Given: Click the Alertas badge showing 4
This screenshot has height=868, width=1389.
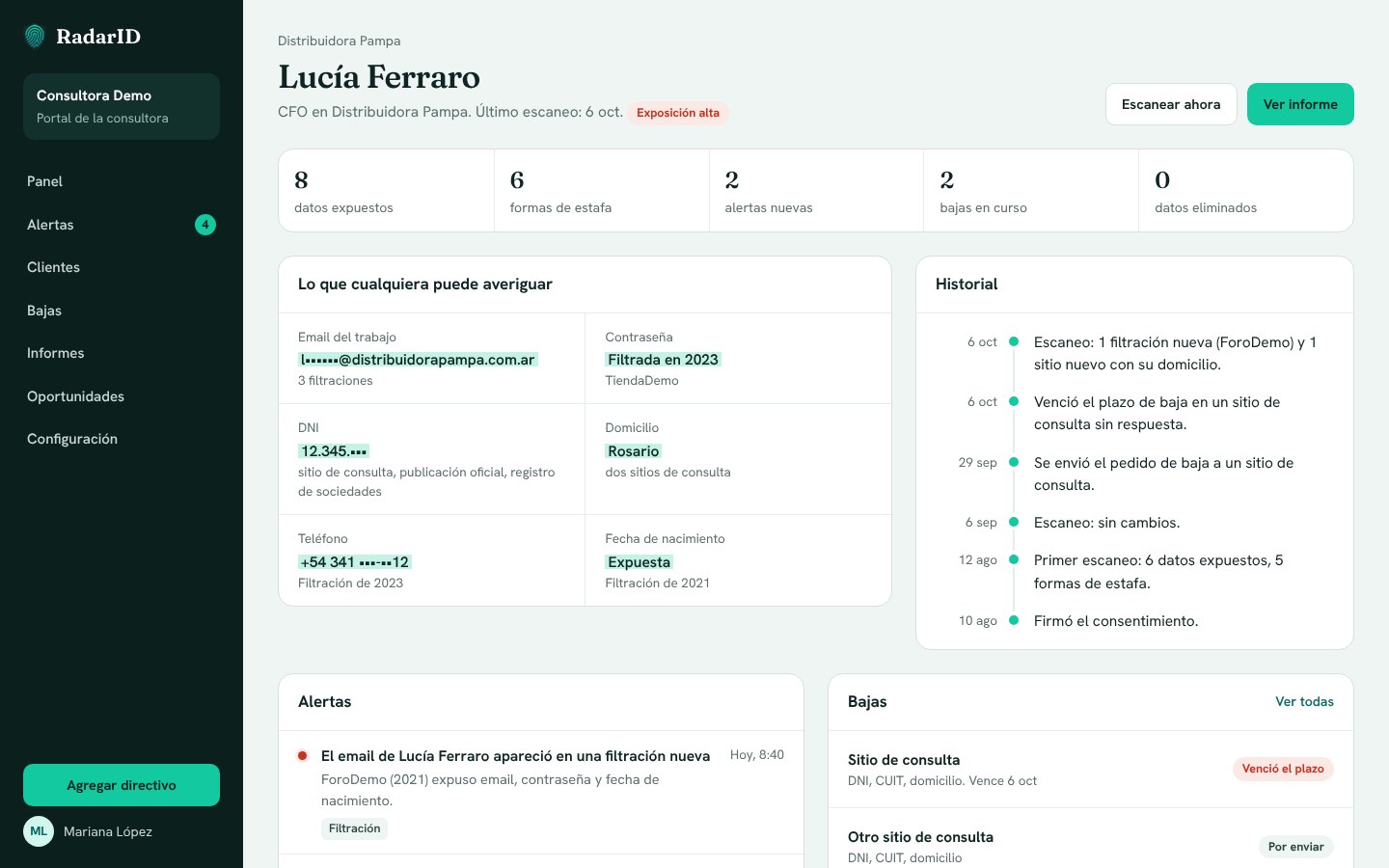Looking at the screenshot, I should tap(205, 225).
